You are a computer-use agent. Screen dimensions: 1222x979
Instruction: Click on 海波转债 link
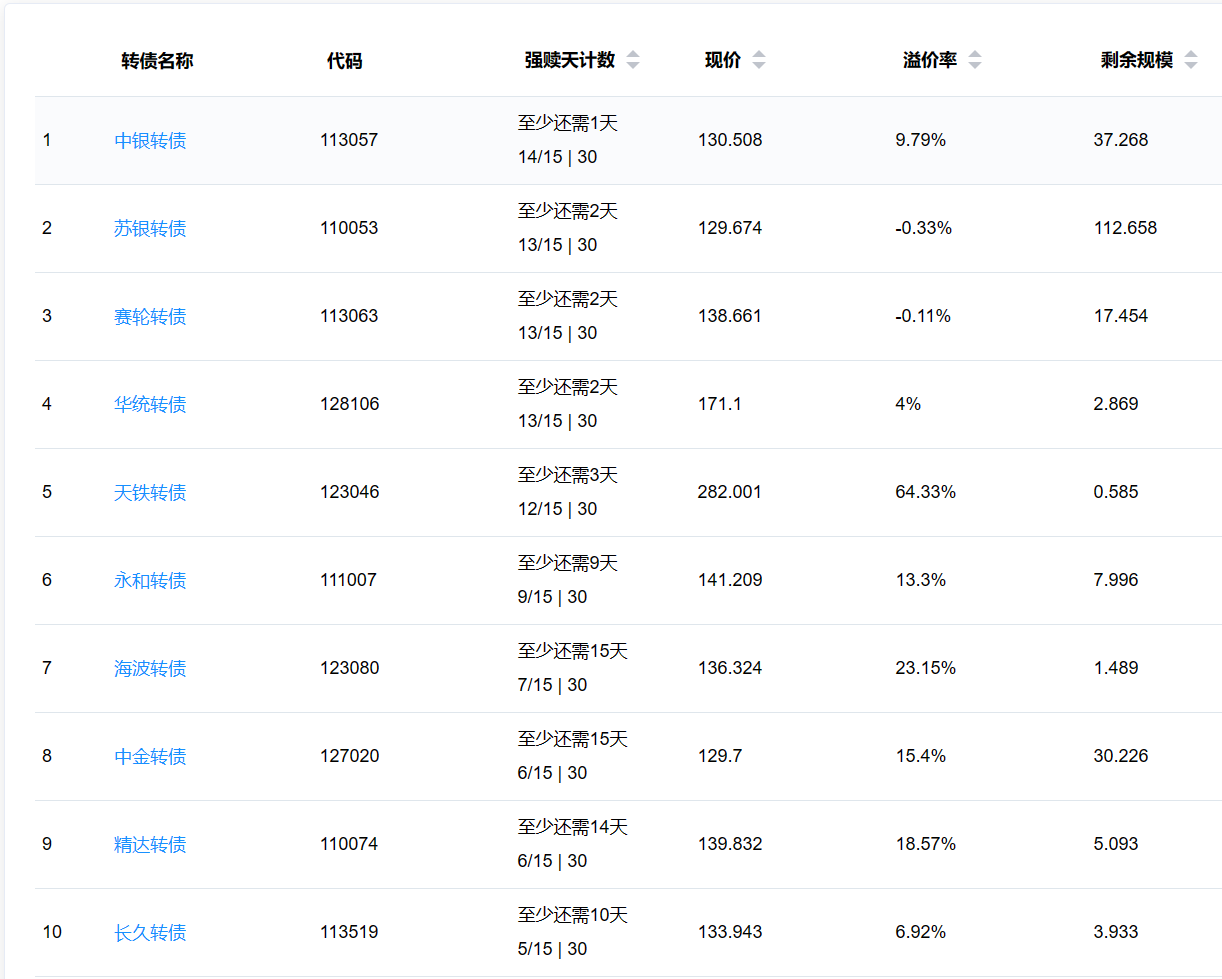(150, 669)
